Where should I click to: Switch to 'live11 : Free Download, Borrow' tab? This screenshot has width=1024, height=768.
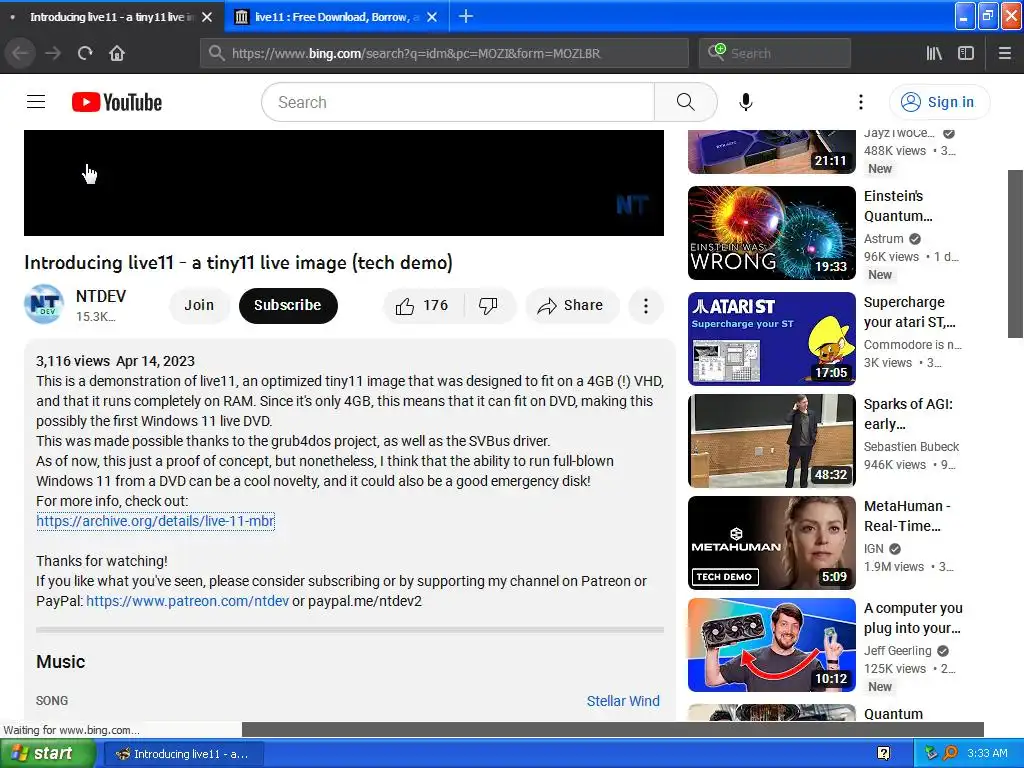pyautogui.click(x=336, y=17)
